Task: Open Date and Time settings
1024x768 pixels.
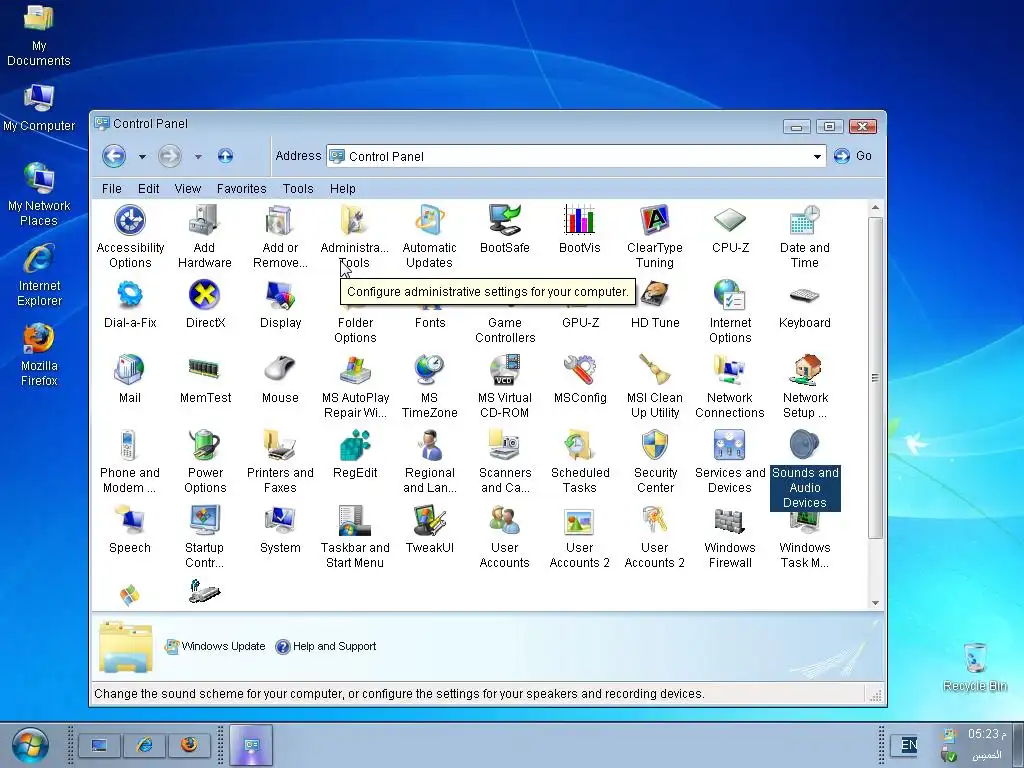Action: pyautogui.click(x=805, y=236)
